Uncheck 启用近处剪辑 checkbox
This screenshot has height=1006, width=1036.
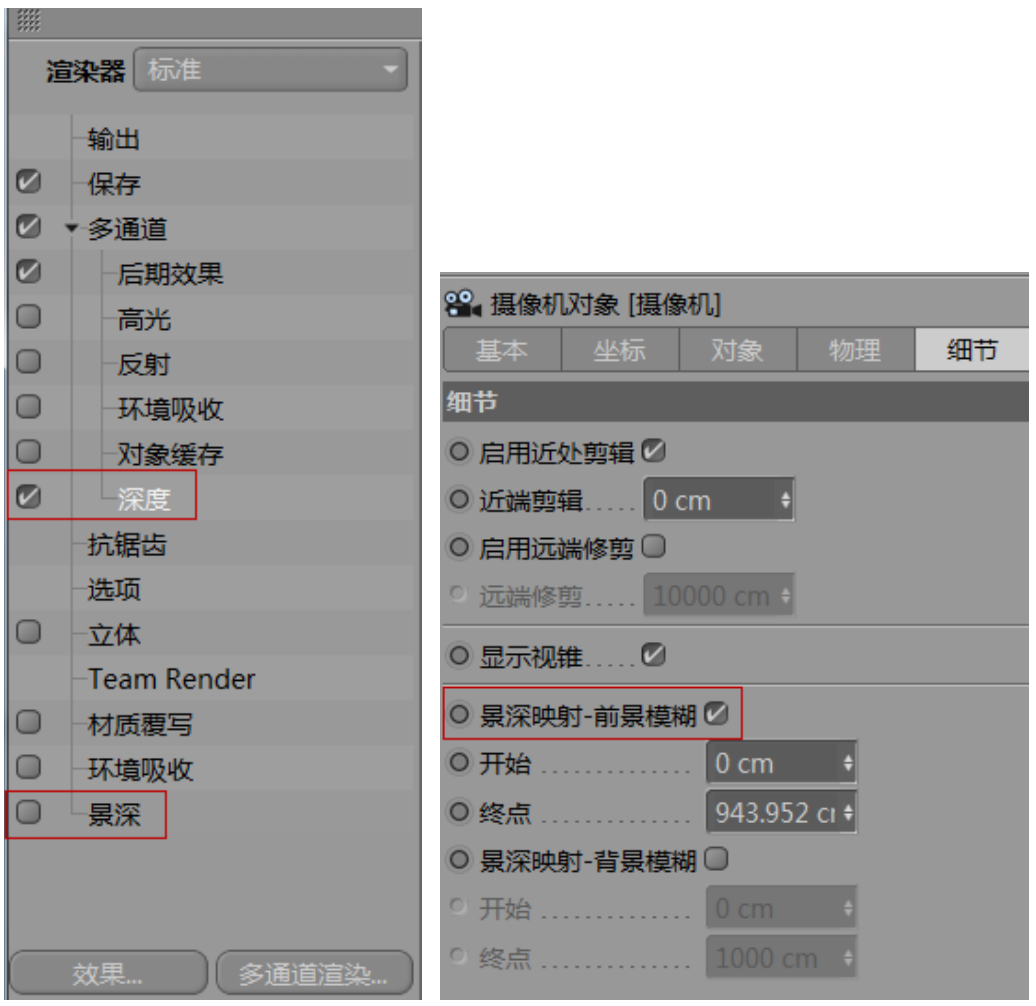tap(653, 451)
